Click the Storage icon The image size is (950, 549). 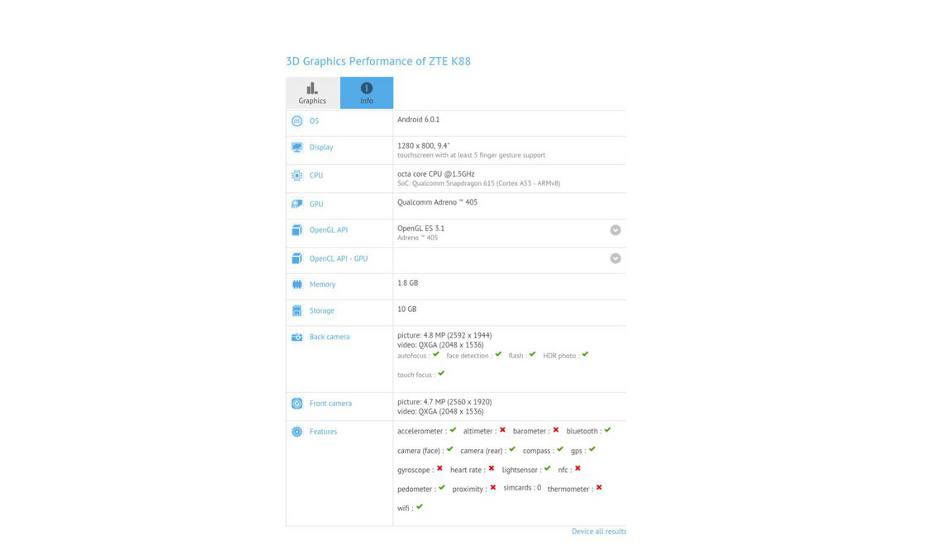[x=297, y=311]
